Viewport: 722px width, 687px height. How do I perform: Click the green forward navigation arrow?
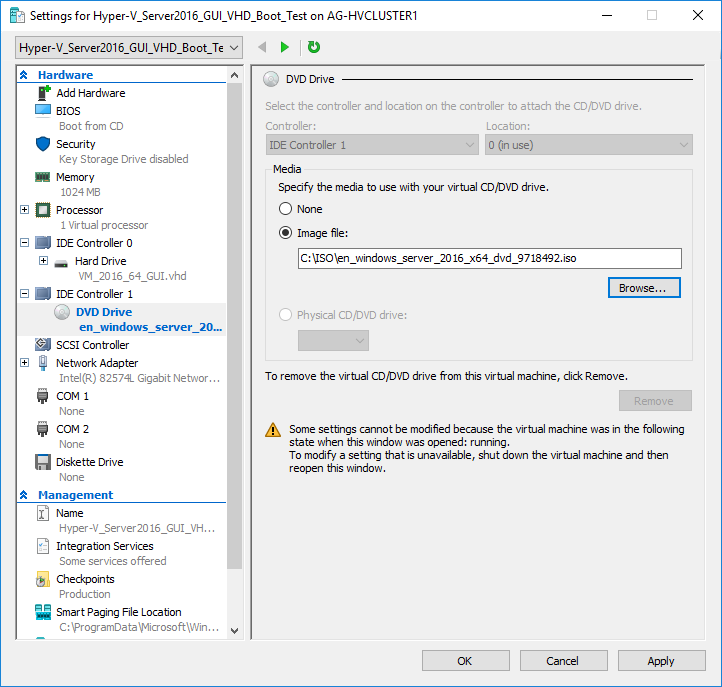(285, 47)
